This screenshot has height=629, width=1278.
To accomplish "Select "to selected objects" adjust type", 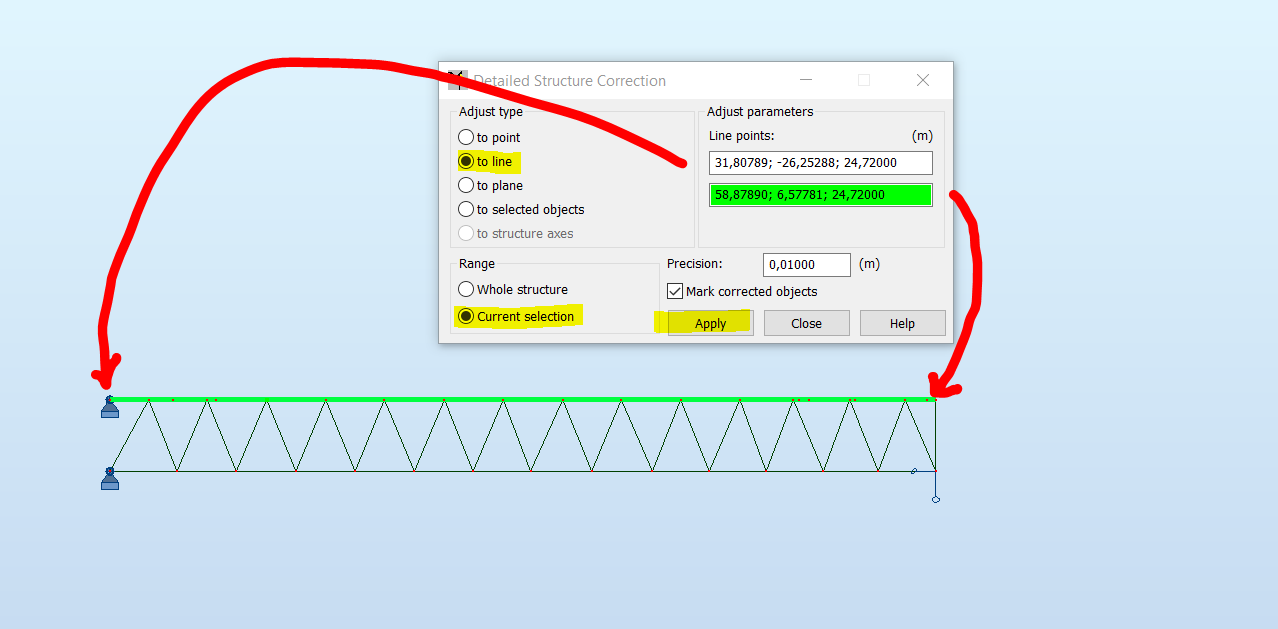I will [x=465, y=209].
